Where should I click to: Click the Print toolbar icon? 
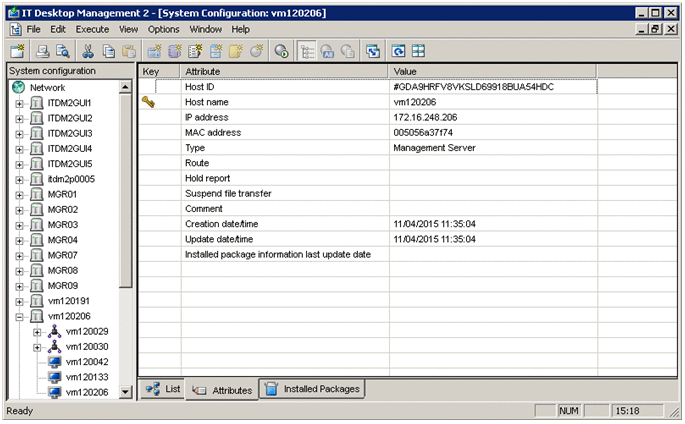coord(43,50)
